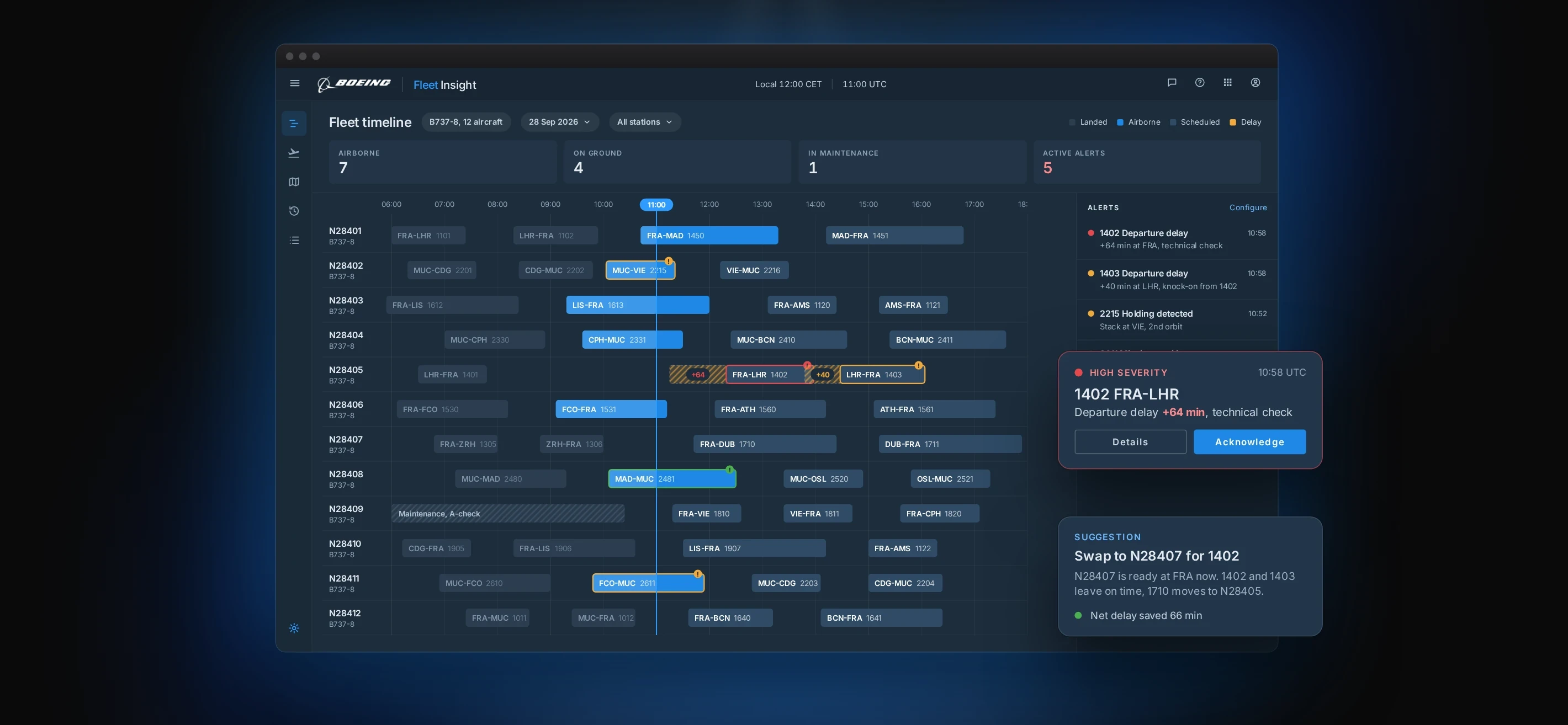Open the history clock sidebar icon
This screenshot has width=1568, height=725.
294,211
